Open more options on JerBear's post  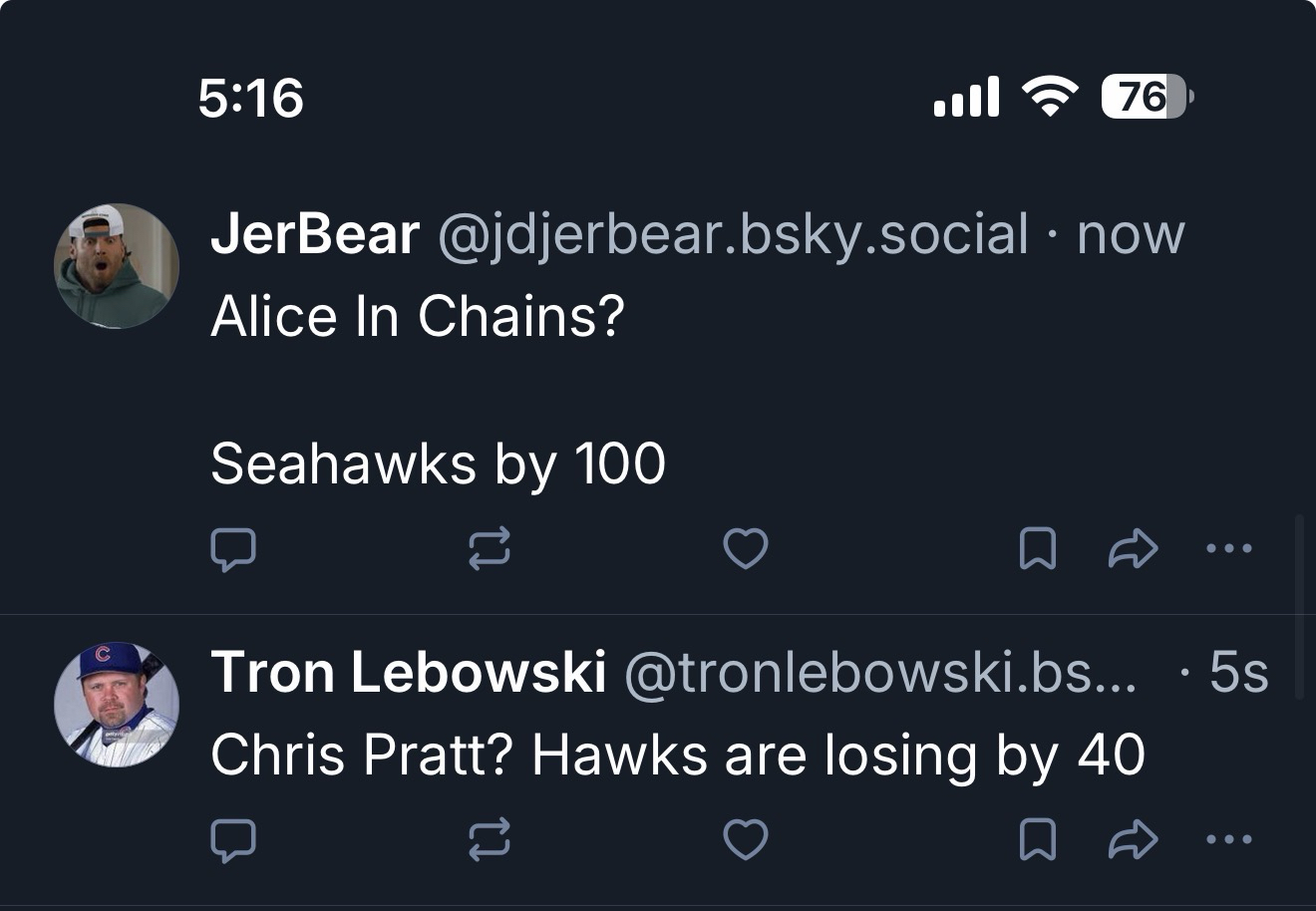pyautogui.click(x=1228, y=548)
